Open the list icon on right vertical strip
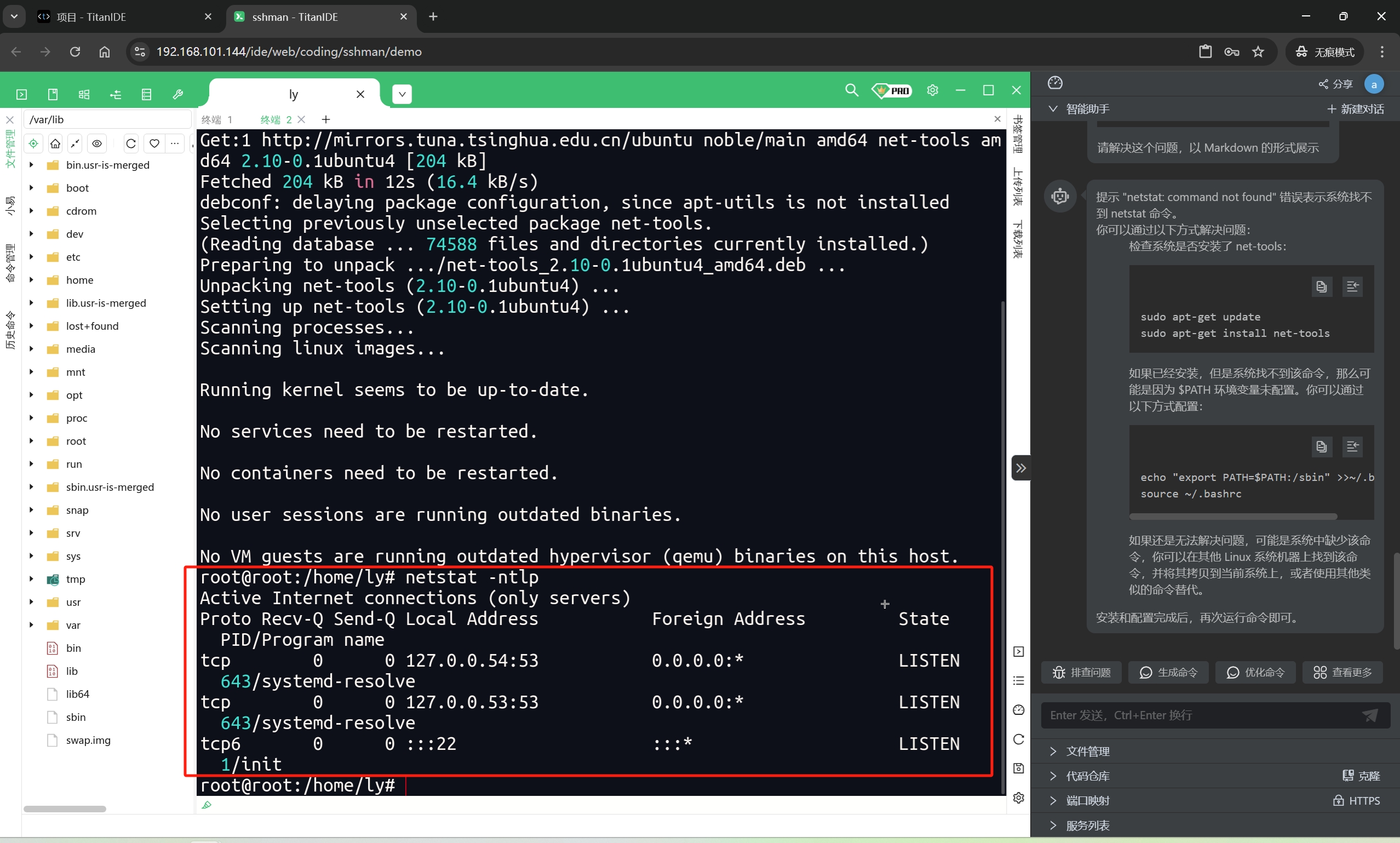 1019,680
